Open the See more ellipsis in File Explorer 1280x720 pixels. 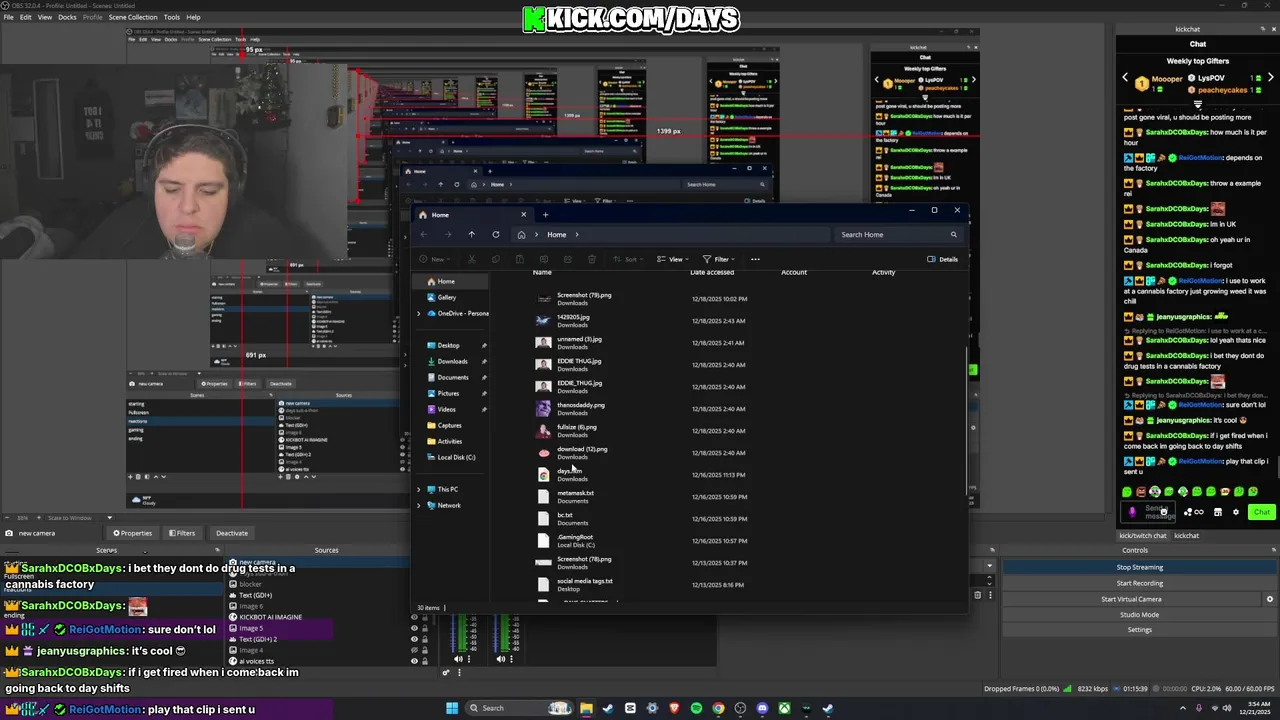click(755, 259)
